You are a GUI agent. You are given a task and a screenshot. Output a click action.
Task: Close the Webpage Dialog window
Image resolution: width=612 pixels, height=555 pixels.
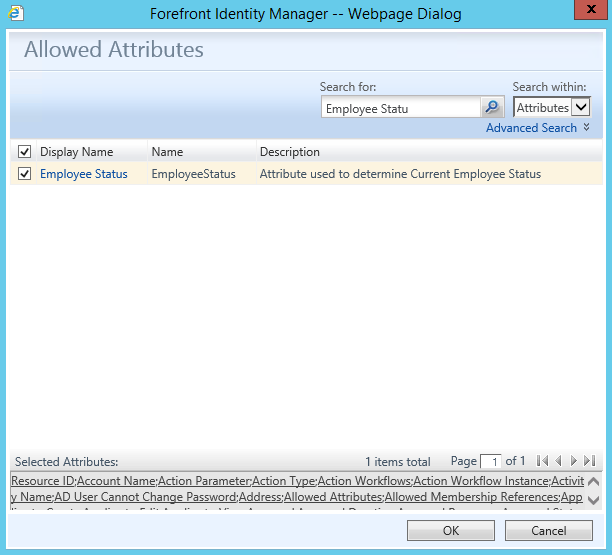pos(591,9)
